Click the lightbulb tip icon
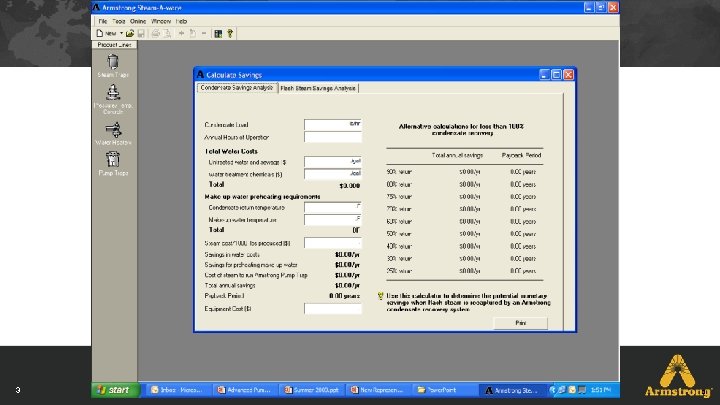This screenshot has height=405, width=720. point(380,296)
